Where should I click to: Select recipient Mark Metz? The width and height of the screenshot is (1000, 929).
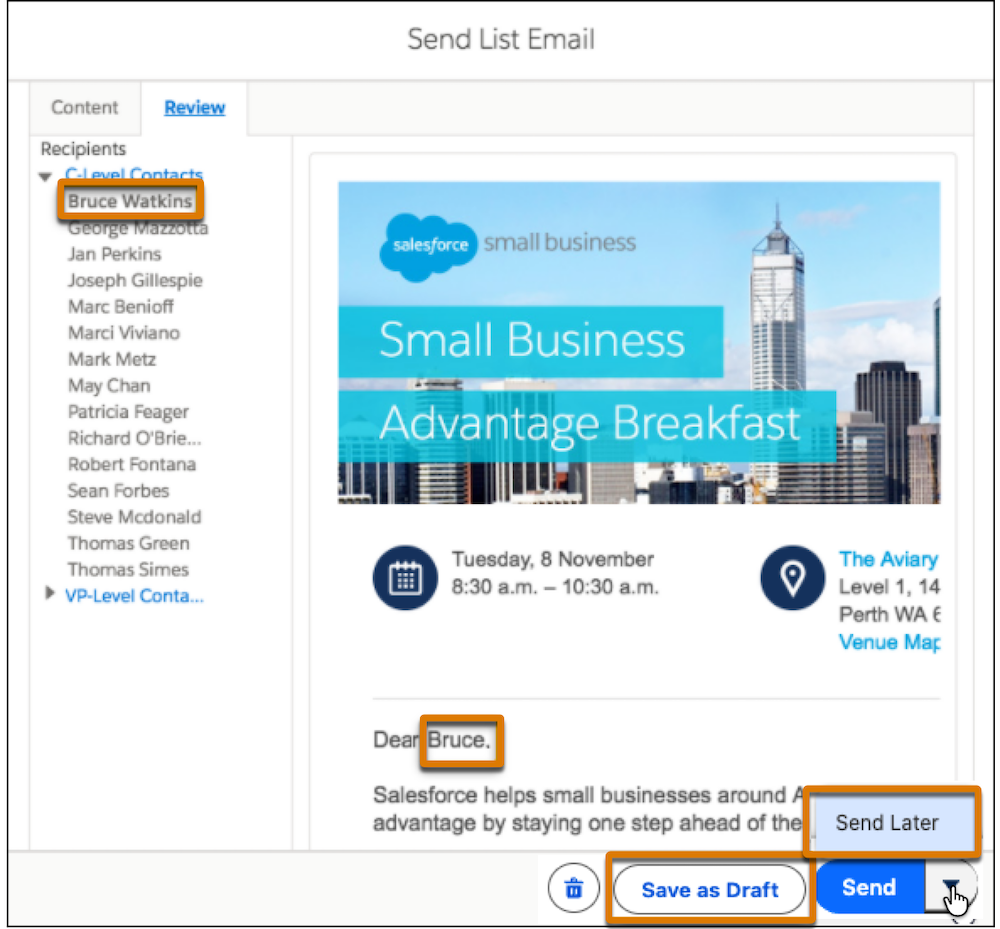tap(112, 359)
